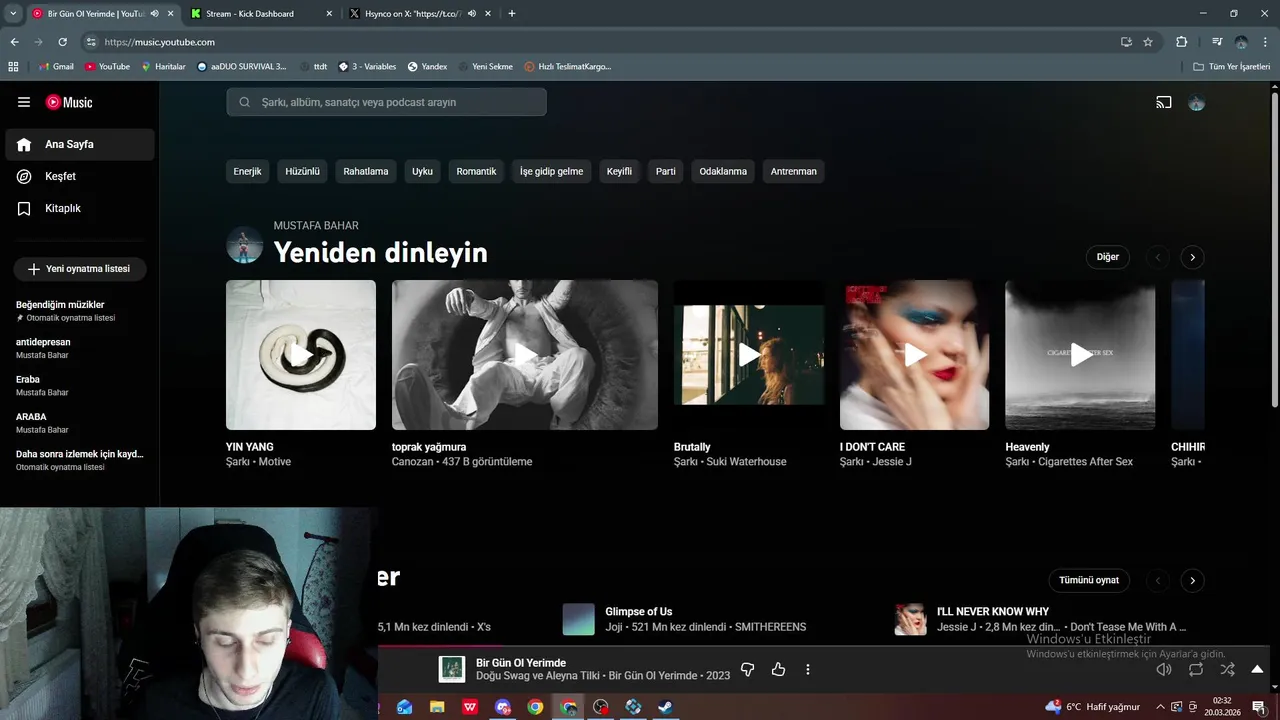Toggle repeat mode in player bar
Viewport: 1280px width, 720px height.
click(x=1196, y=670)
